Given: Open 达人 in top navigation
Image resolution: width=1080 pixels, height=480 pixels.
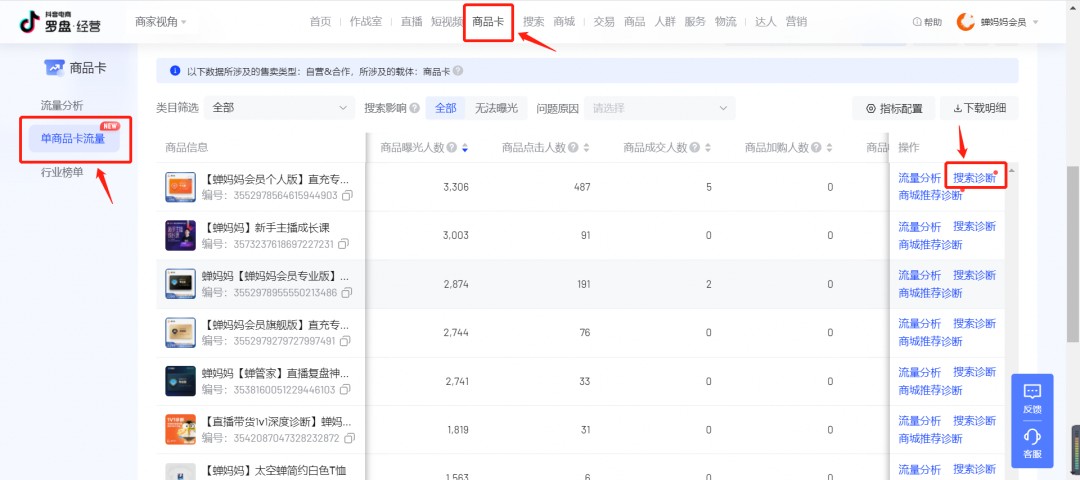Looking at the screenshot, I should tap(765, 22).
